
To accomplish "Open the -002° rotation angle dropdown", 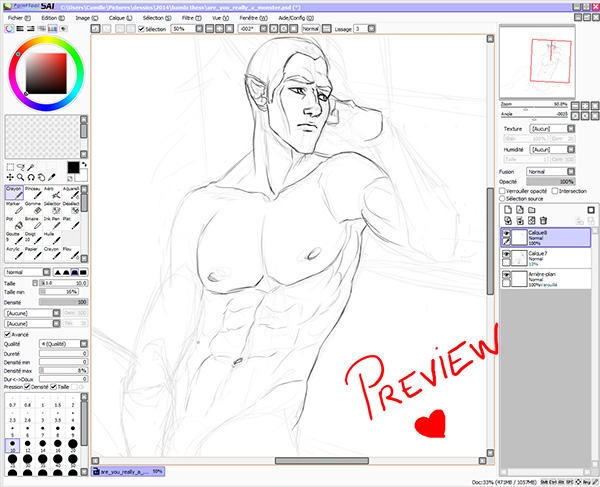I will [263, 29].
